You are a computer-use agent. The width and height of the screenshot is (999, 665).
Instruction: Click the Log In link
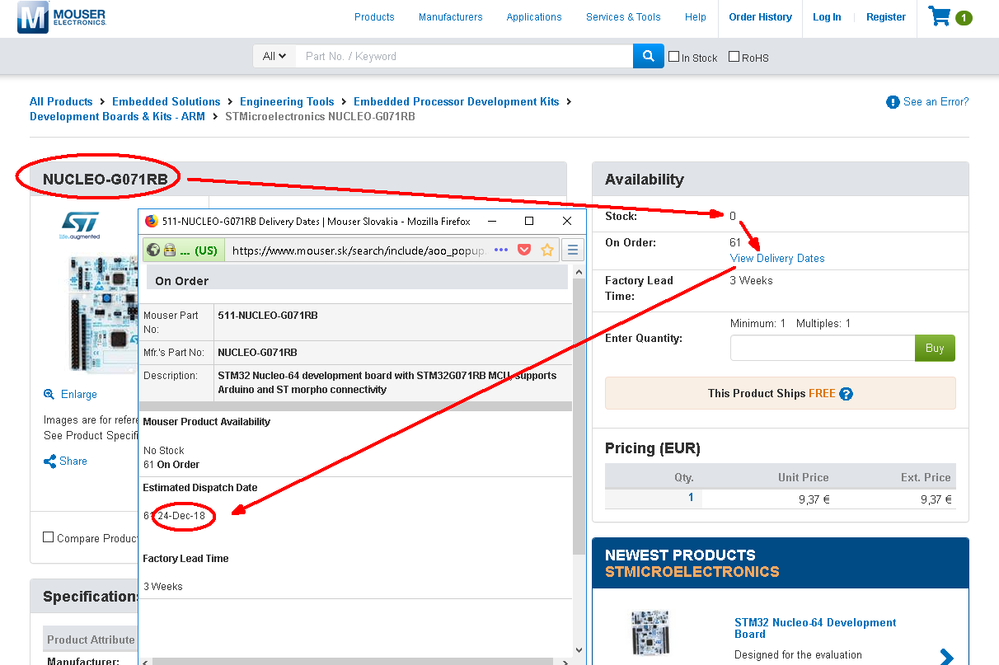pyautogui.click(x=826, y=17)
